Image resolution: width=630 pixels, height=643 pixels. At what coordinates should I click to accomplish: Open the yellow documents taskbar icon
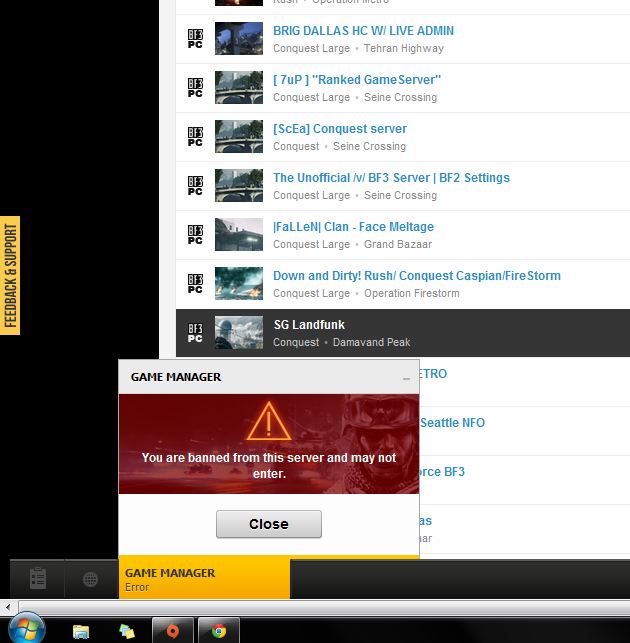127,631
